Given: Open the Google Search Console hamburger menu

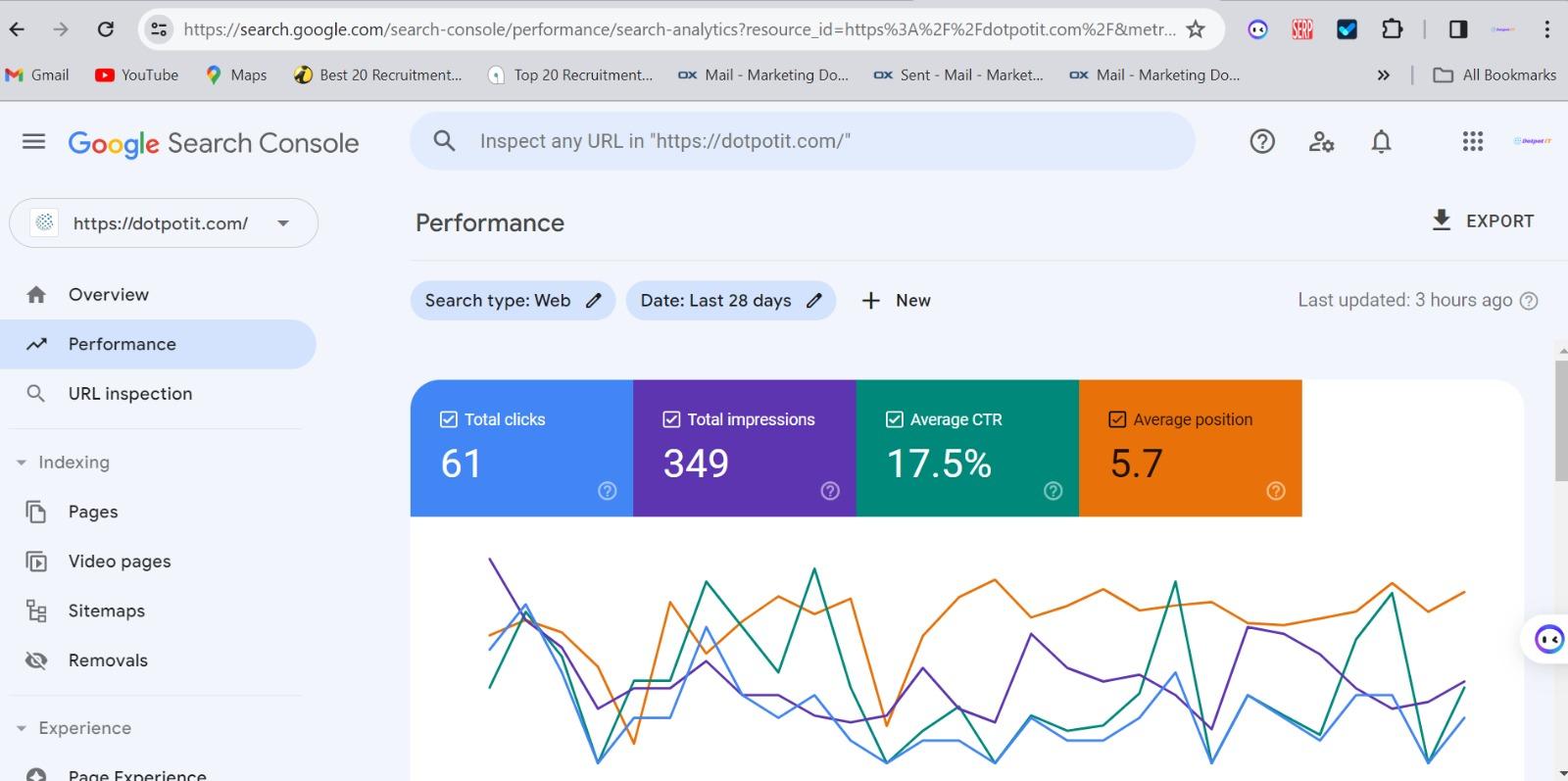Looking at the screenshot, I should click(33, 142).
